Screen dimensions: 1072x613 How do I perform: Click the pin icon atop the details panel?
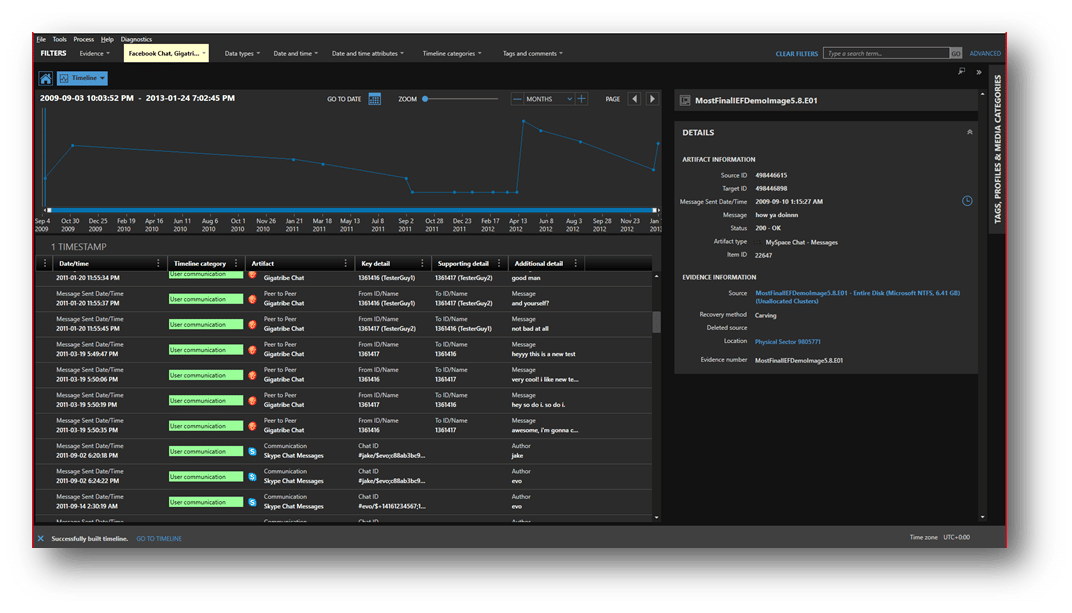click(x=961, y=71)
